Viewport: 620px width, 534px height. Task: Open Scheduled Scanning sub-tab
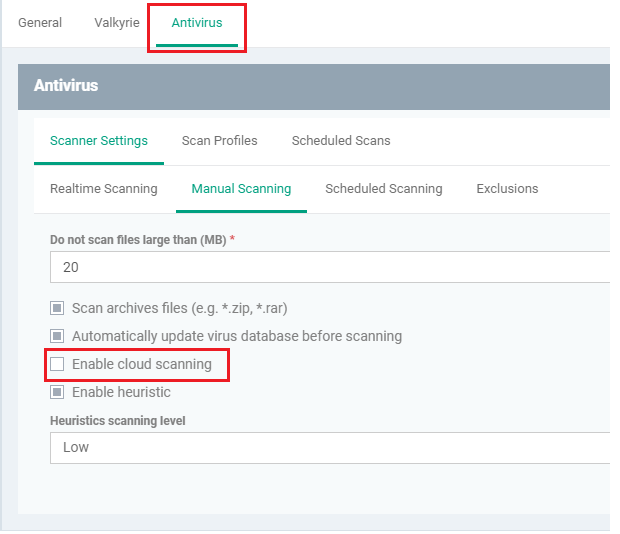384,189
